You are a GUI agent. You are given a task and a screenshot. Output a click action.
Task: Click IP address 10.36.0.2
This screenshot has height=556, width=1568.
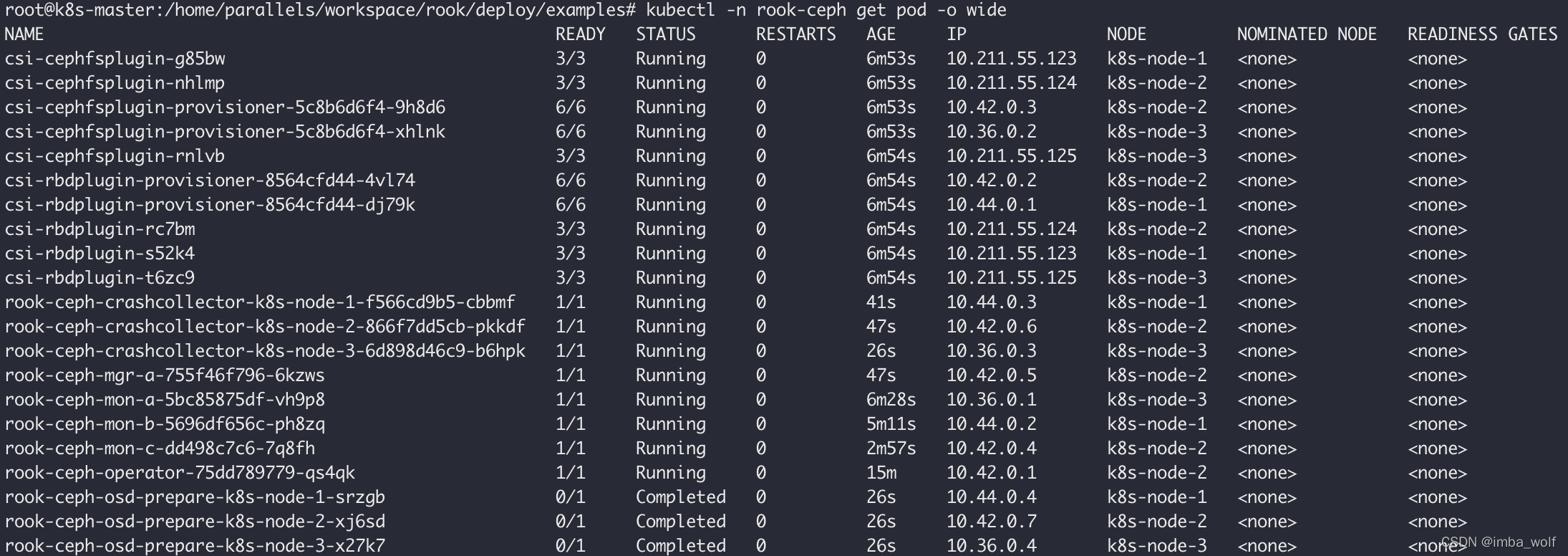[992, 132]
